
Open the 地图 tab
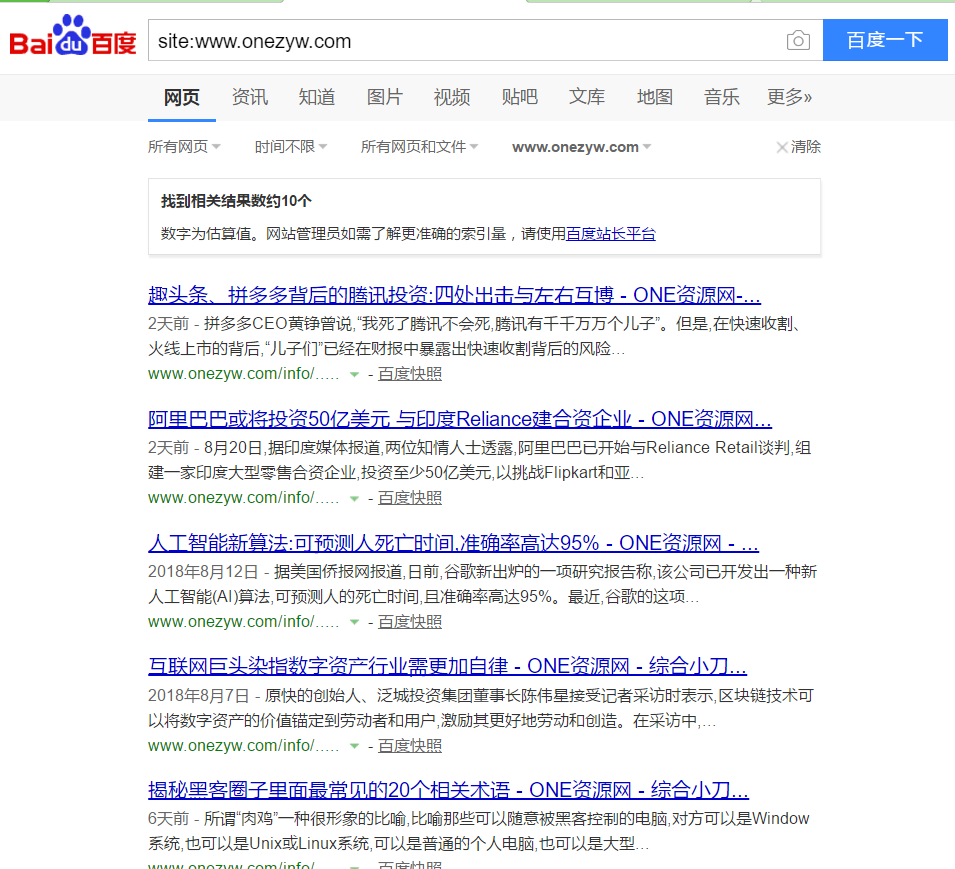655,97
